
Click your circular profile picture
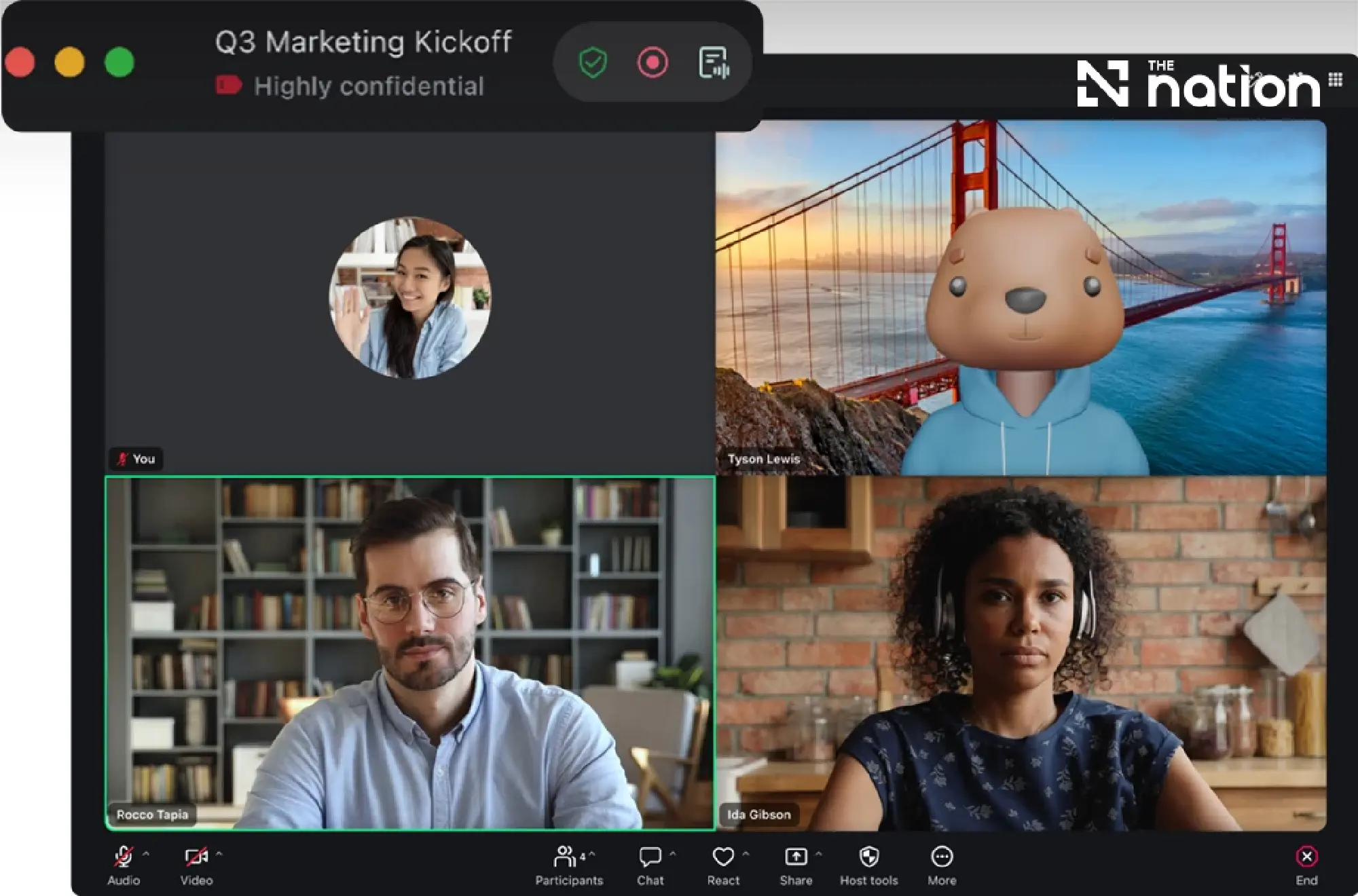point(410,298)
